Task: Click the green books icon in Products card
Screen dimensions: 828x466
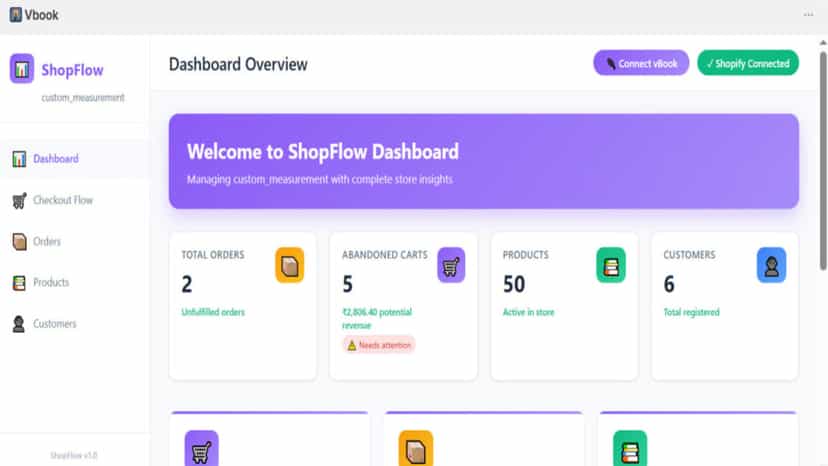Action: 611,265
